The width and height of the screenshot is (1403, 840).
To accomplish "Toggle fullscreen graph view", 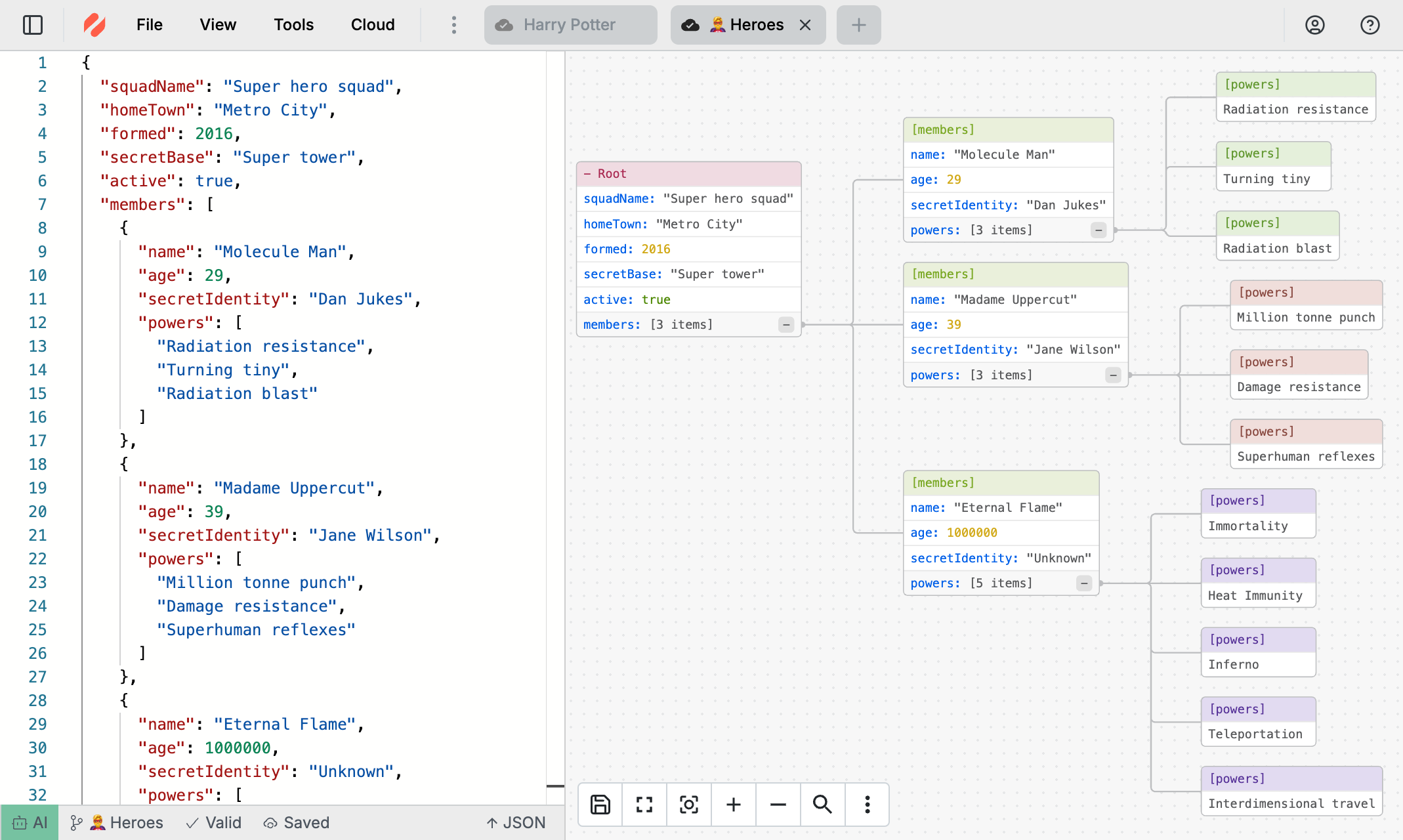I will pyautogui.click(x=644, y=804).
